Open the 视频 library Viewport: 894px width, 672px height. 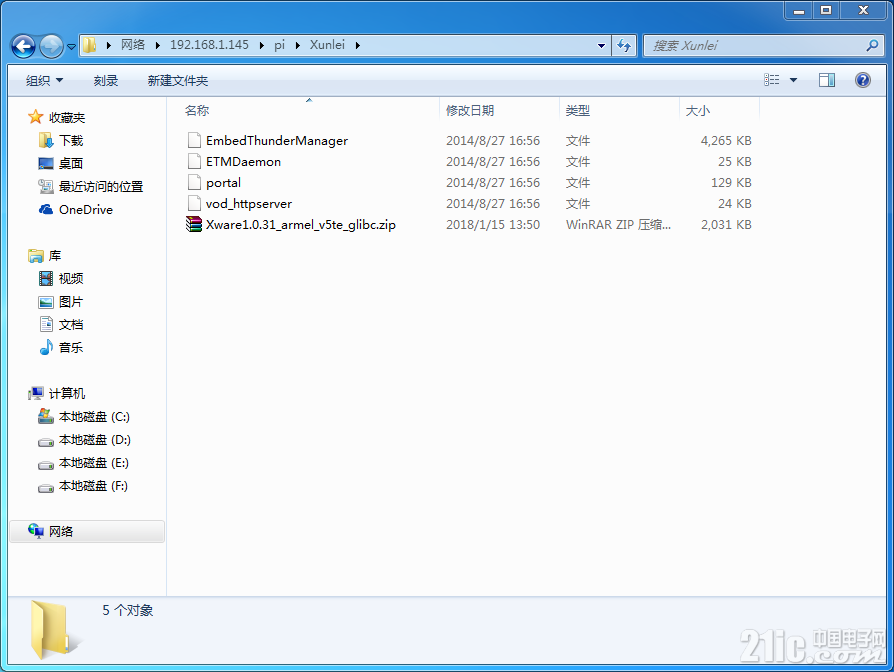point(71,279)
